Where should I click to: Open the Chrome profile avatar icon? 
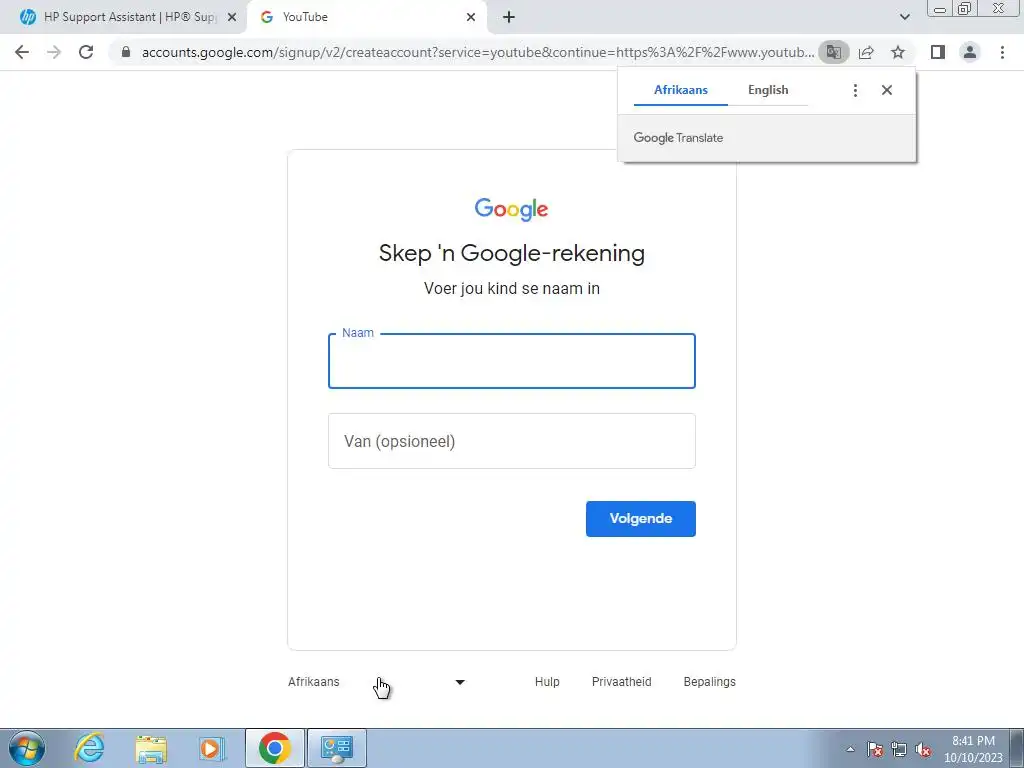click(x=970, y=52)
